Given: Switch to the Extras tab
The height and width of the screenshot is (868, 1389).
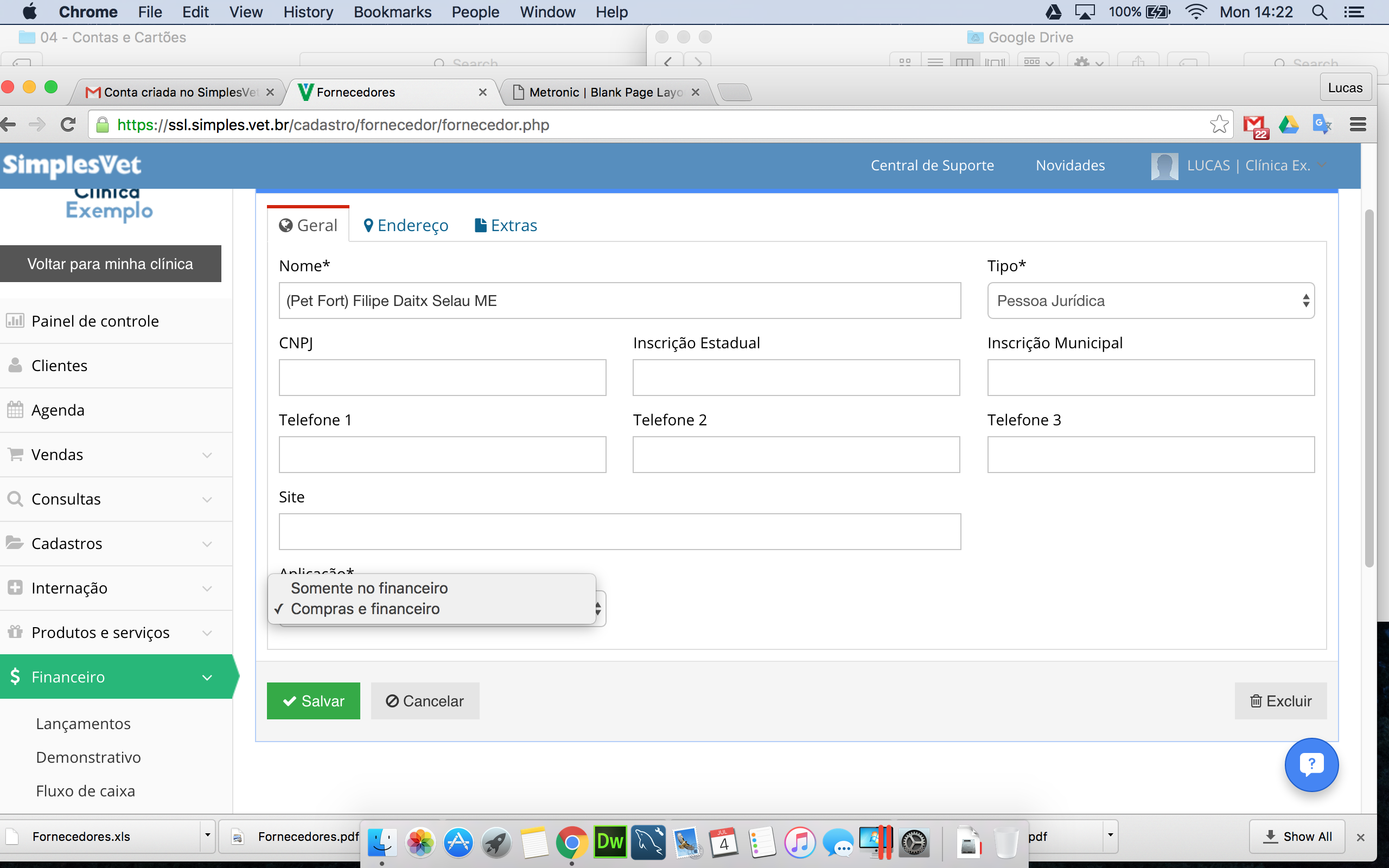Looking at the screenshot, I should (506, 226).
